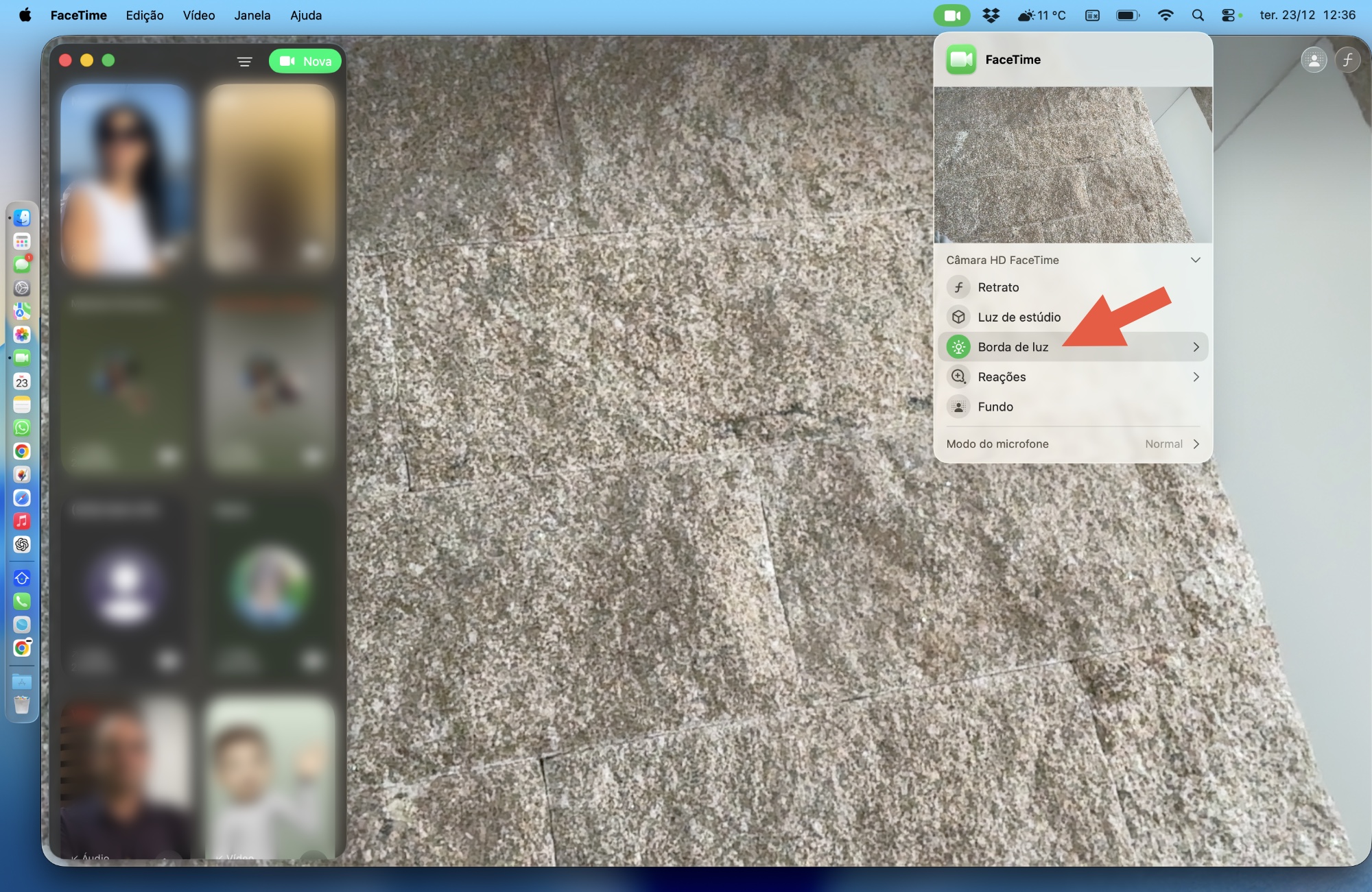The image size is (1372, 892).
Task: Click the Dropbox menu bar icon
Action: click(x=991, y=15)
